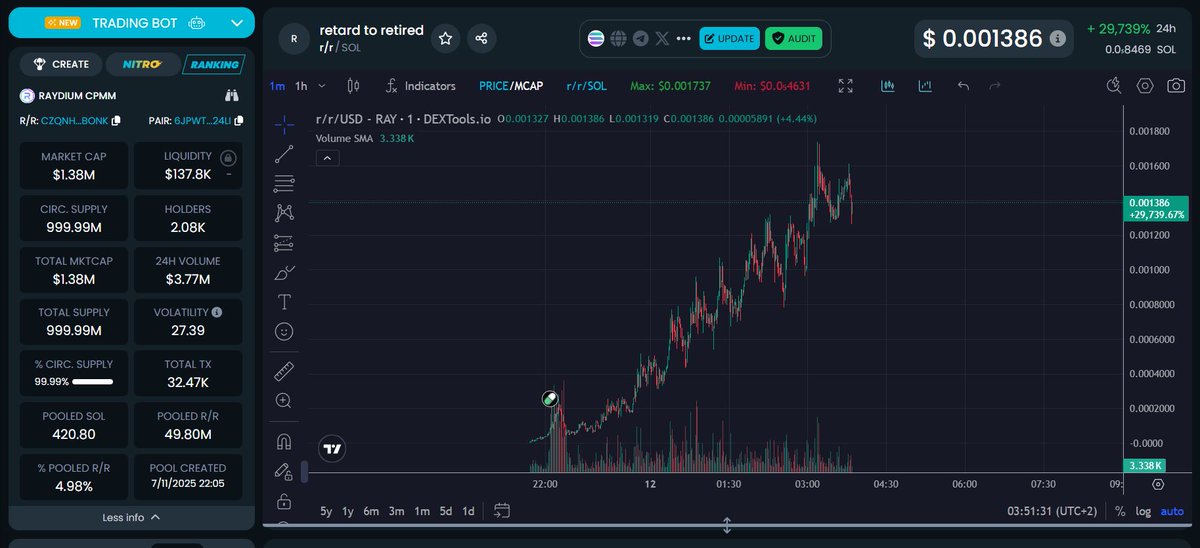The image size is (1200, 548).
Task: Select the Text annotation tool
Action: 284,301
